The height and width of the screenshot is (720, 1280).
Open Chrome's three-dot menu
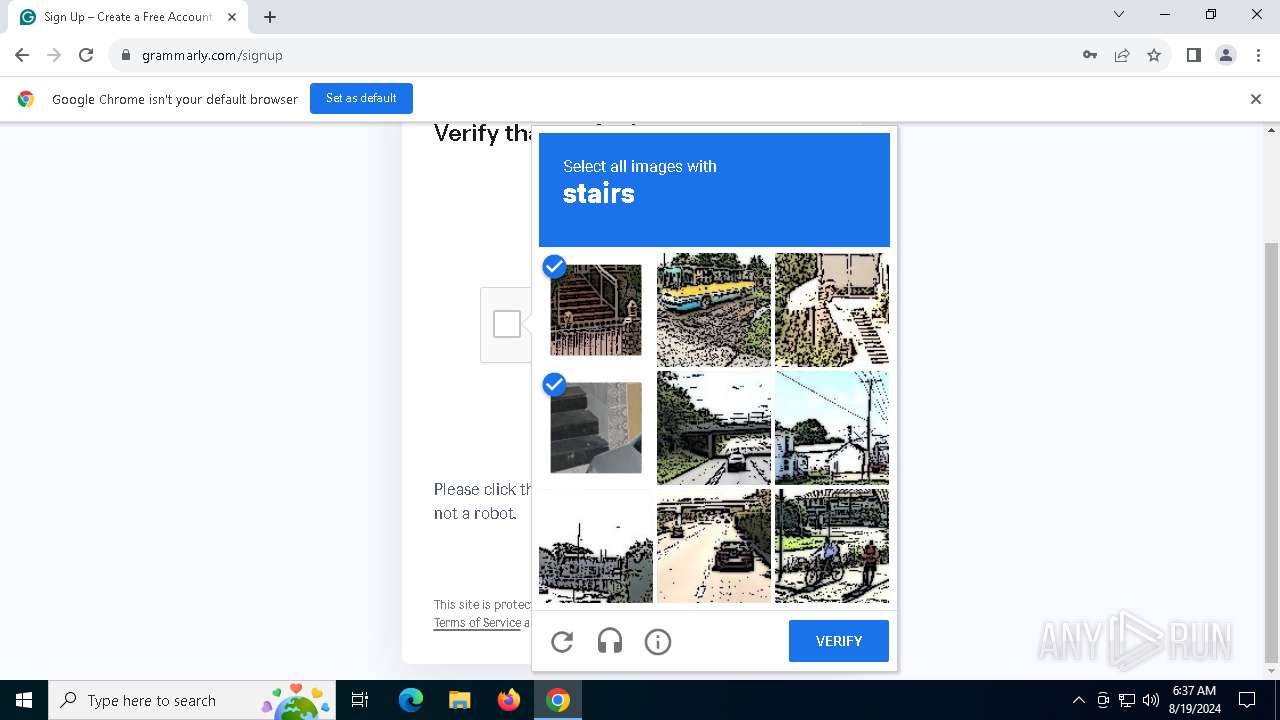tap(1258, 55)
